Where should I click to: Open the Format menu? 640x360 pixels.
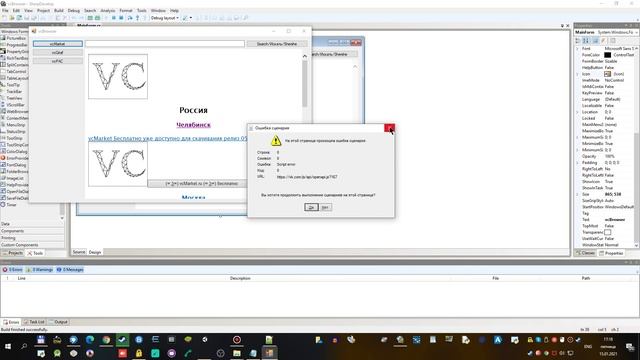pos(126,11)
